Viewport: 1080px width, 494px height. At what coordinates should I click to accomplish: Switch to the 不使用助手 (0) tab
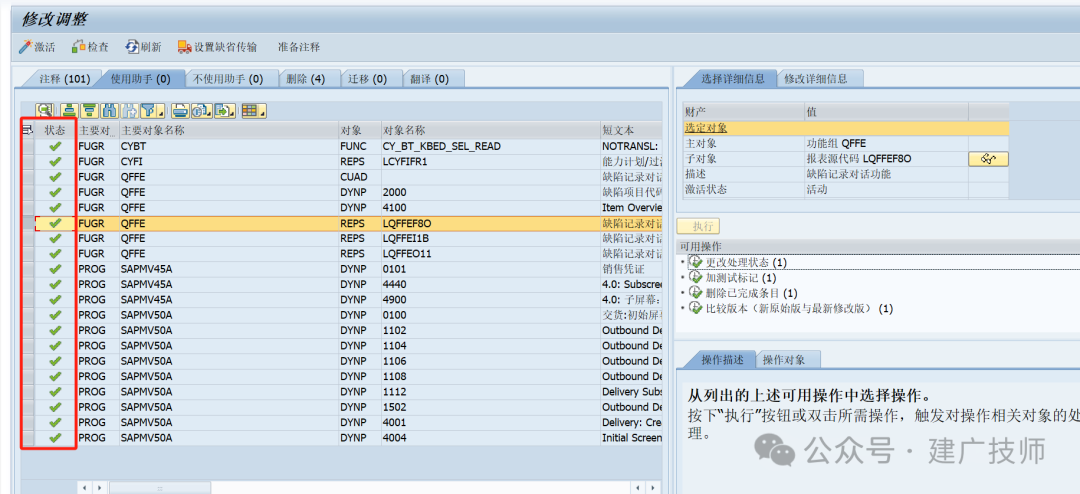[x=228, y=79]
